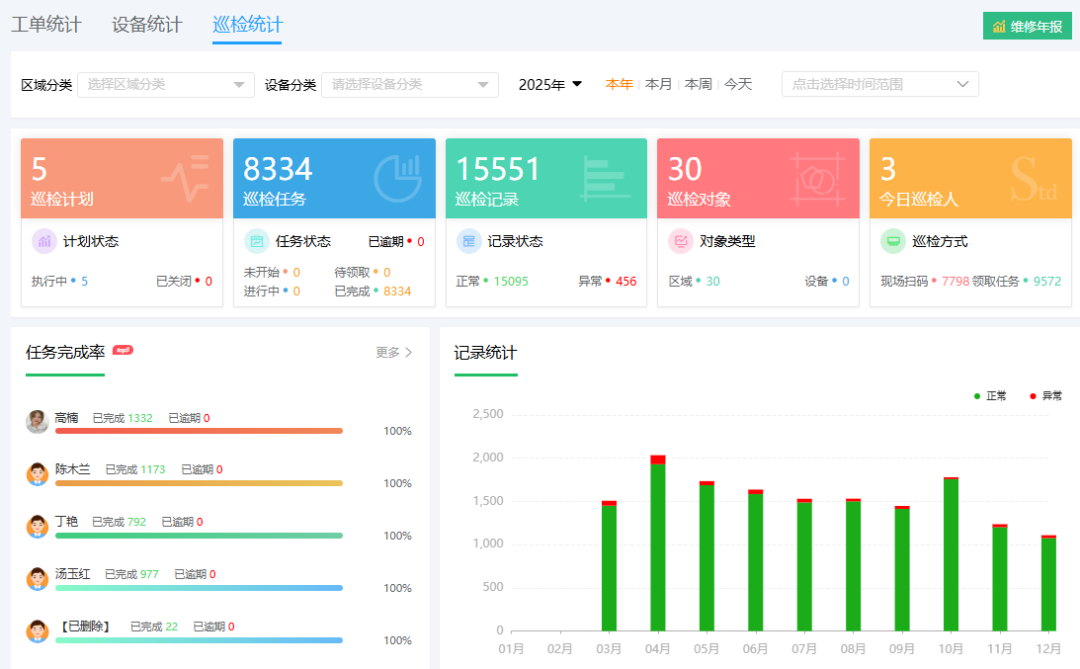Click the pulse icon on 巡检计划 card

pyautogui.click(x=185, y=179)
